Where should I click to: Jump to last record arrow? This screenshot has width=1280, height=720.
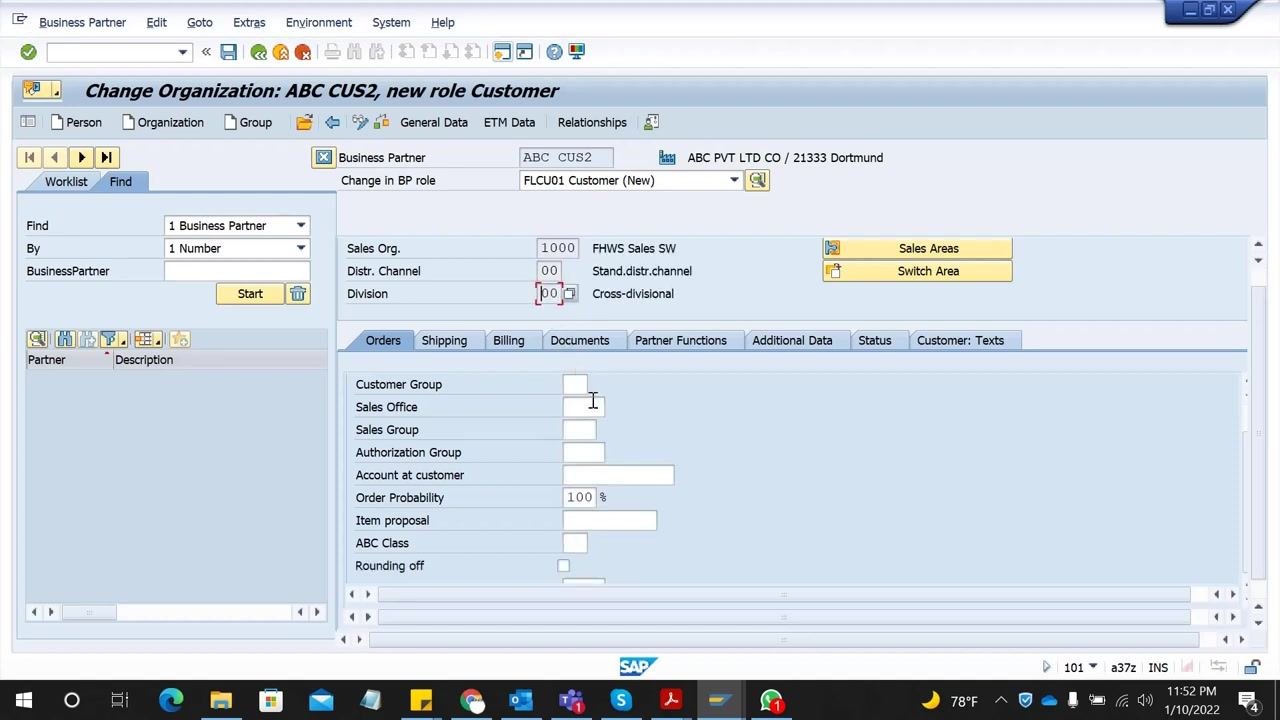coord(107,157)
